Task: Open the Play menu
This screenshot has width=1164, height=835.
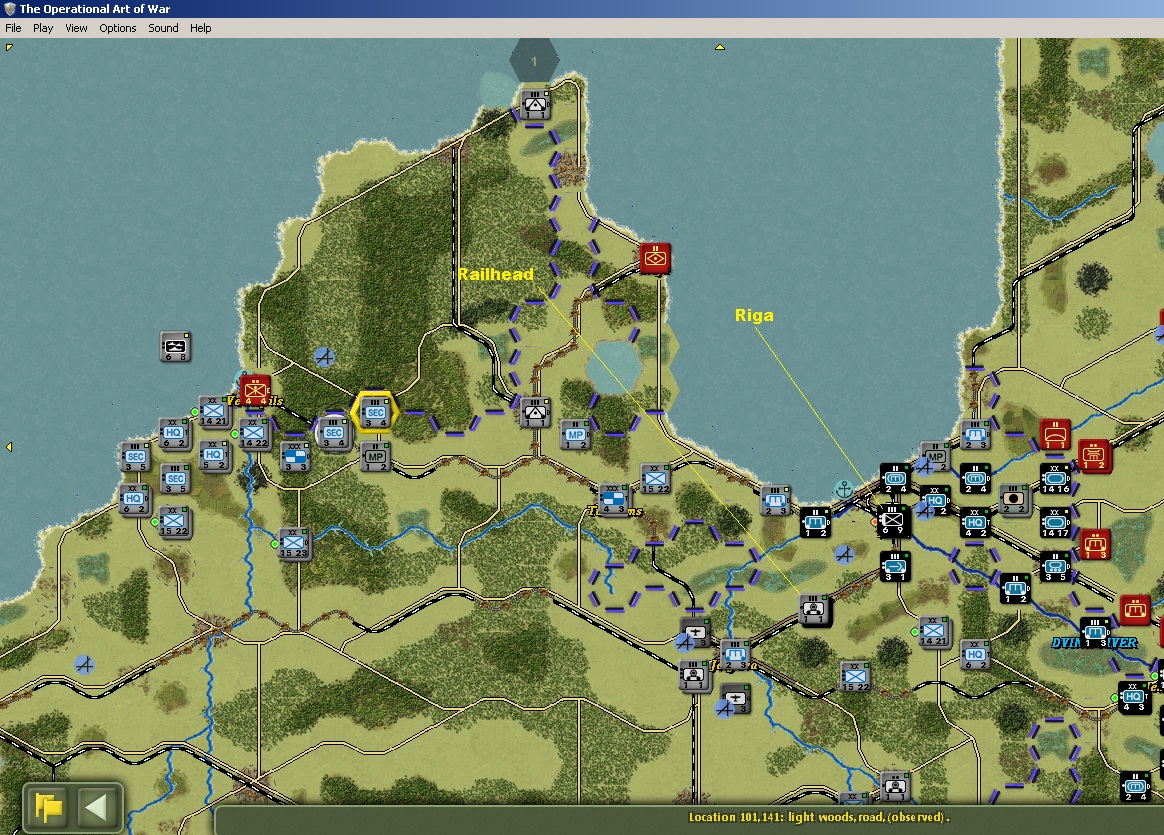Action: point(43,28)
